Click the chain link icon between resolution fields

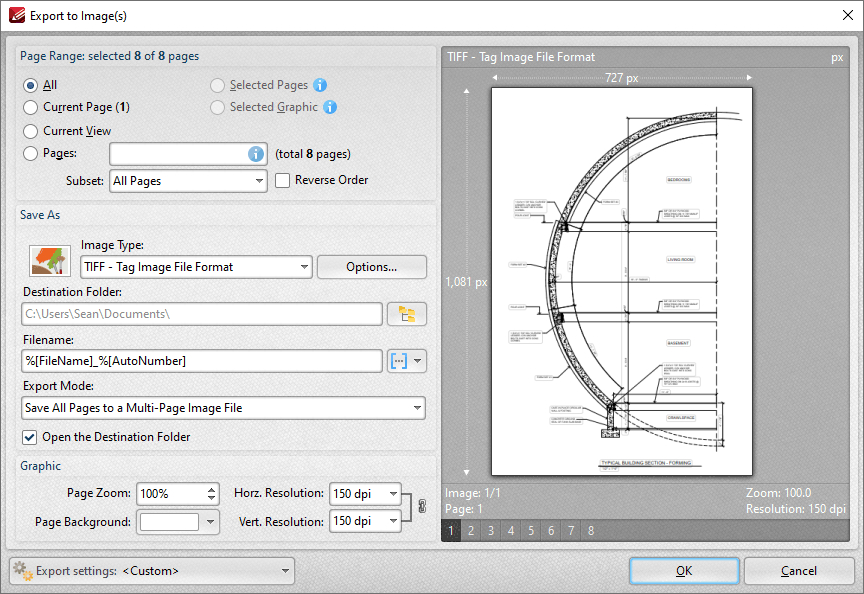pos(421,507)
